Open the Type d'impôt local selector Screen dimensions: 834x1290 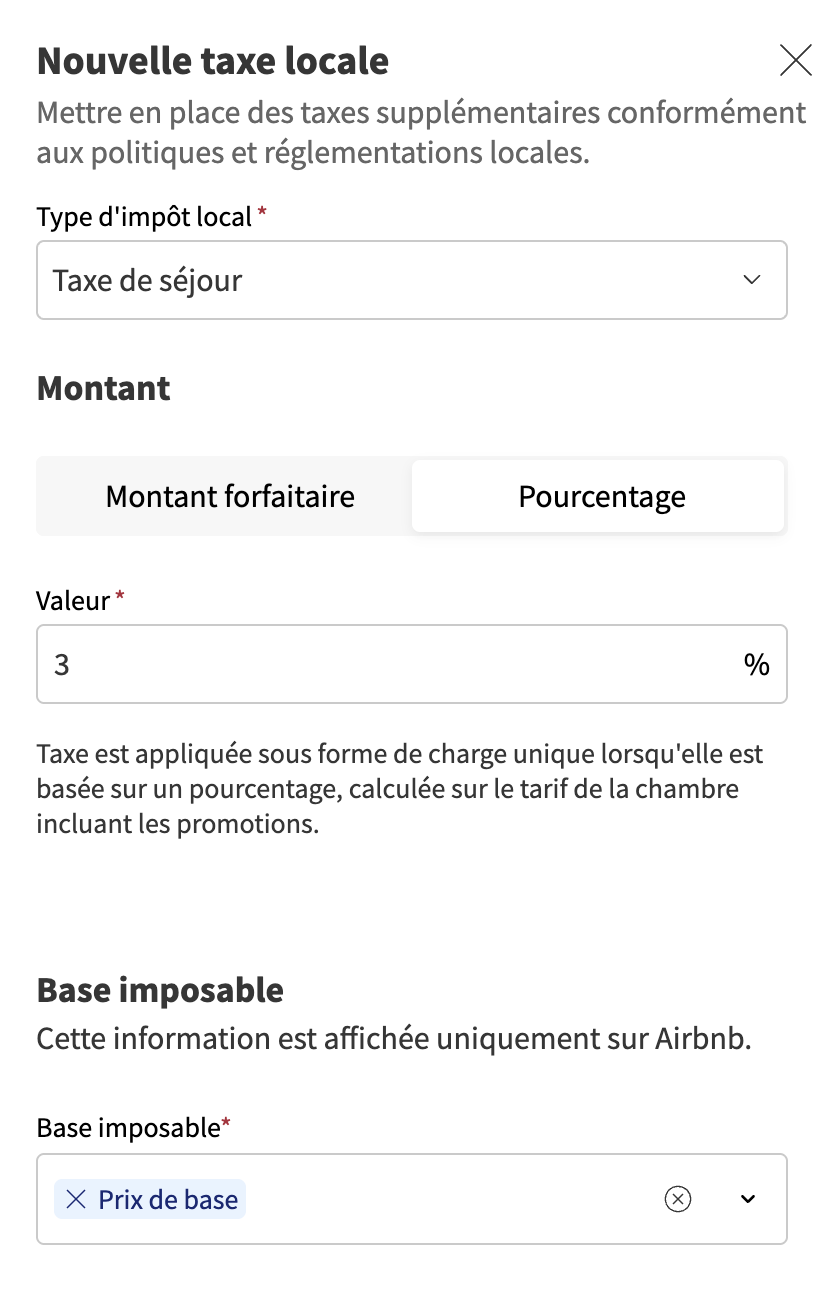pos(400,280)
